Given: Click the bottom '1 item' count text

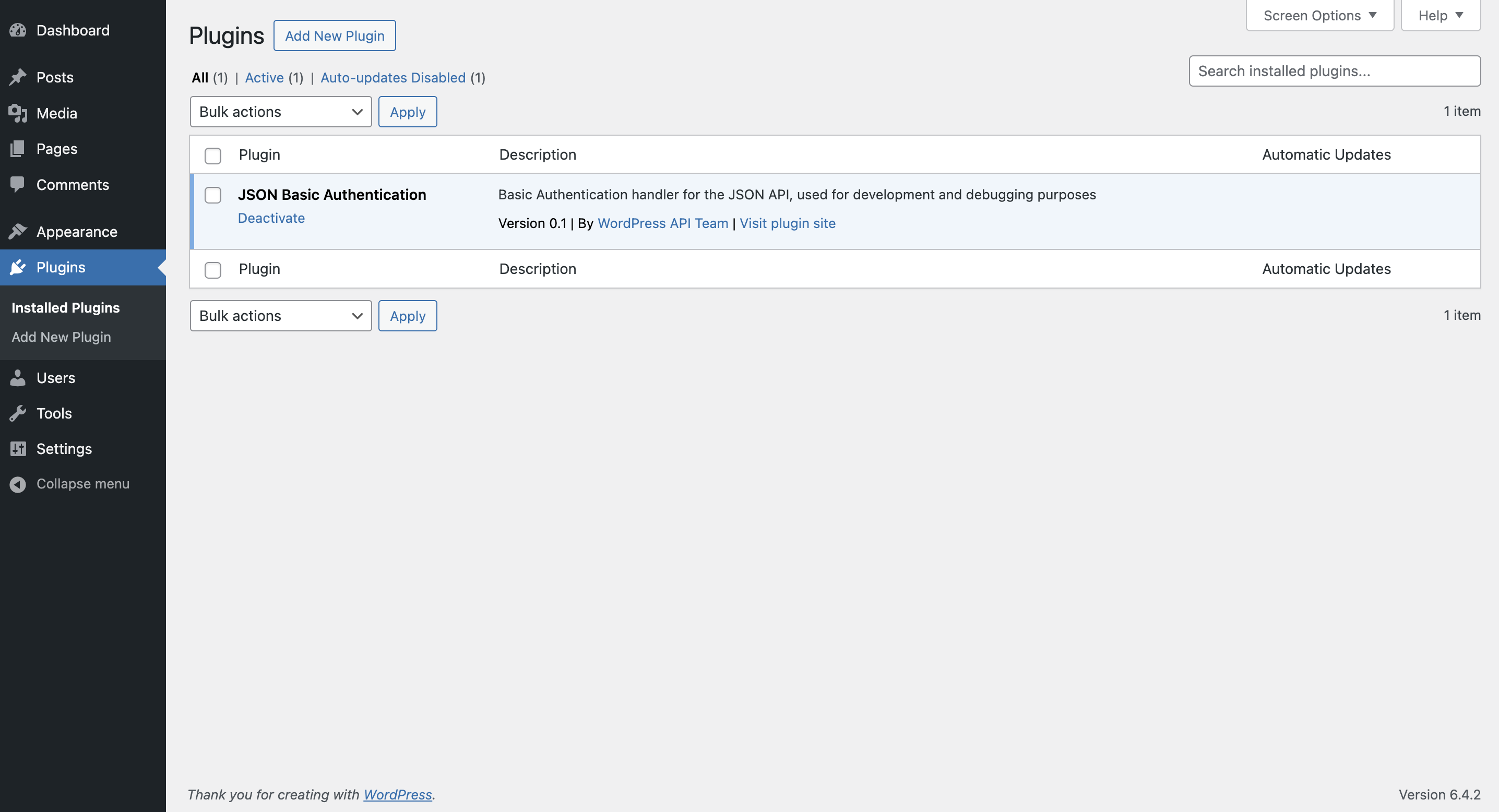Looking at the screenshot, I should tap(1462, 315).
